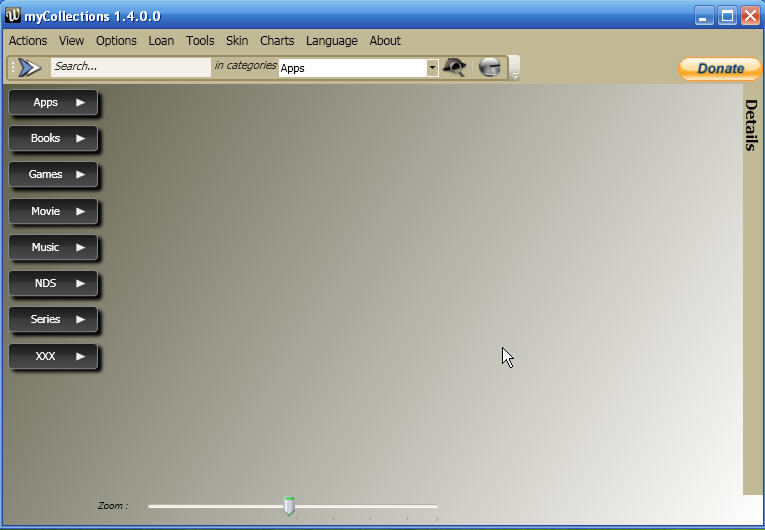Open the NDS category

pyautogui.click(x=53, y=283)
